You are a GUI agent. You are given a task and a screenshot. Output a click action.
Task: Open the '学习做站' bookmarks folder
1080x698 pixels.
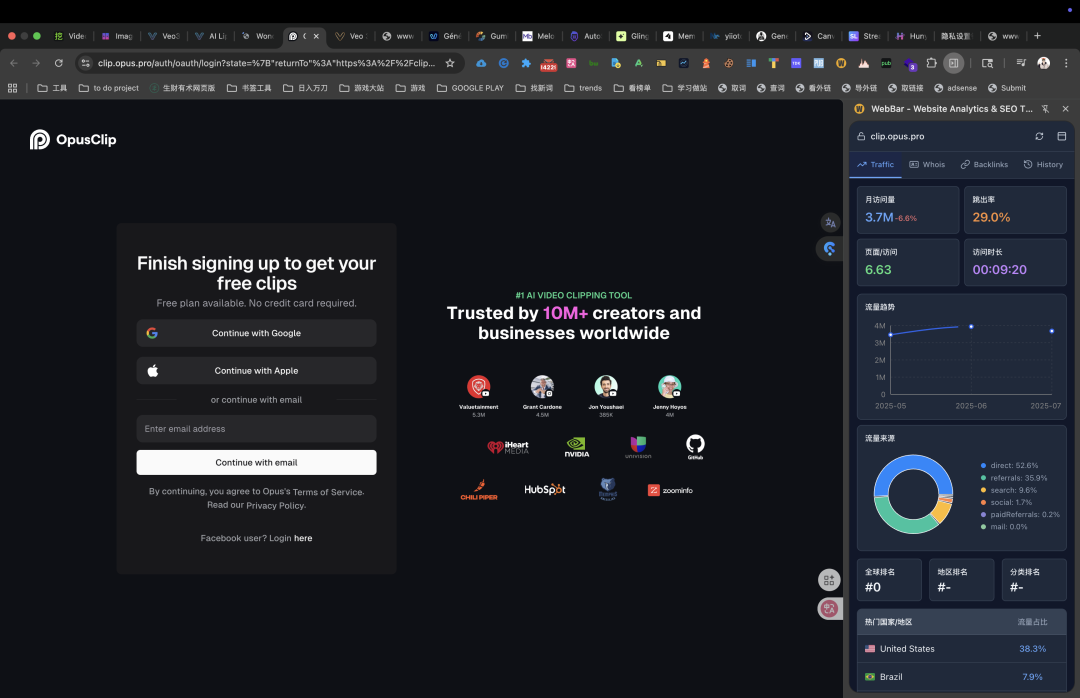coord(685,88)
